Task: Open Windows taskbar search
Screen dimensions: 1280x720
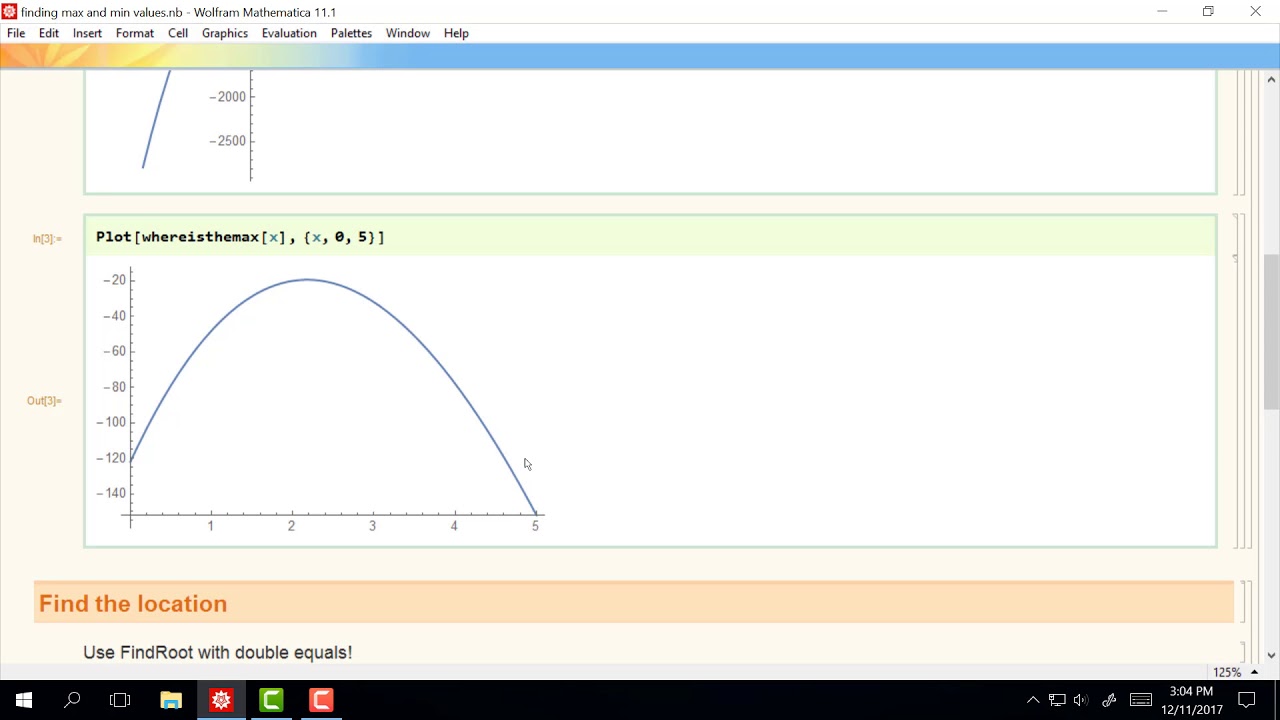Action: [72, 700]
